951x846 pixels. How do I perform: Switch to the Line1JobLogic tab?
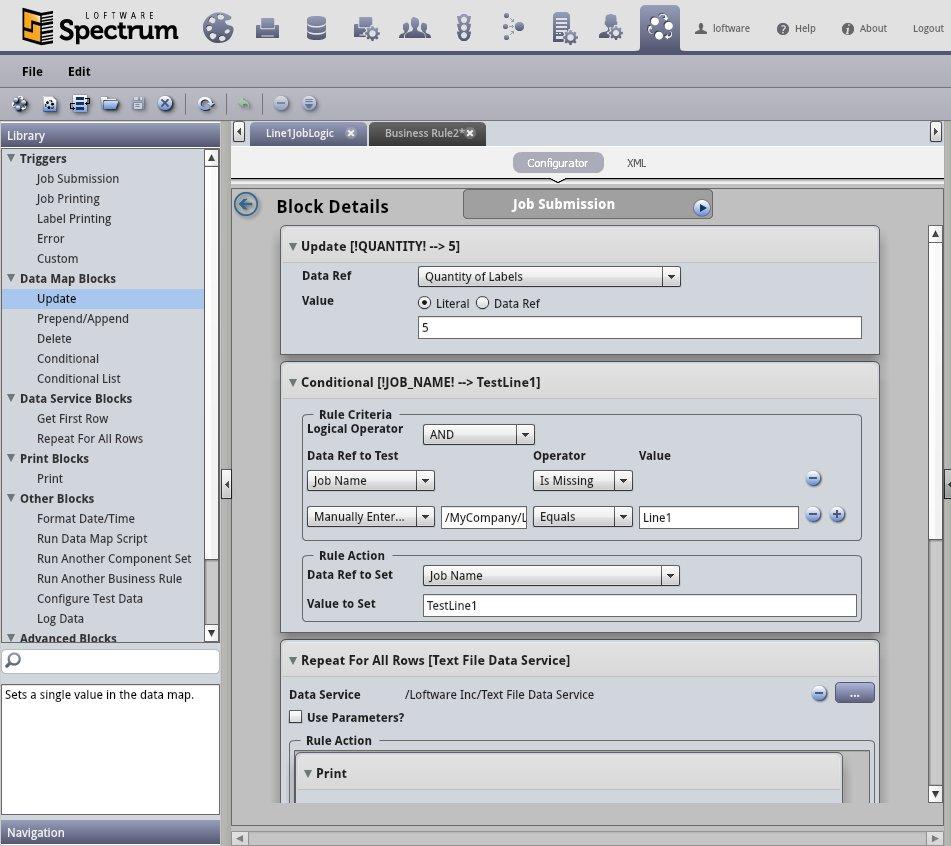[x=300, y=133]
